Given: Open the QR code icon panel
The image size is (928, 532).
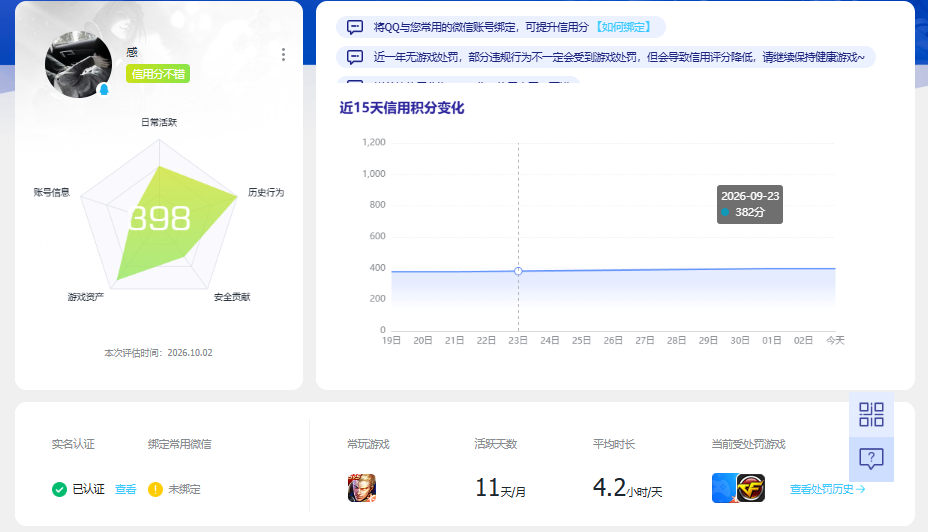Looking at the screenshot, I should coord(871,414).
